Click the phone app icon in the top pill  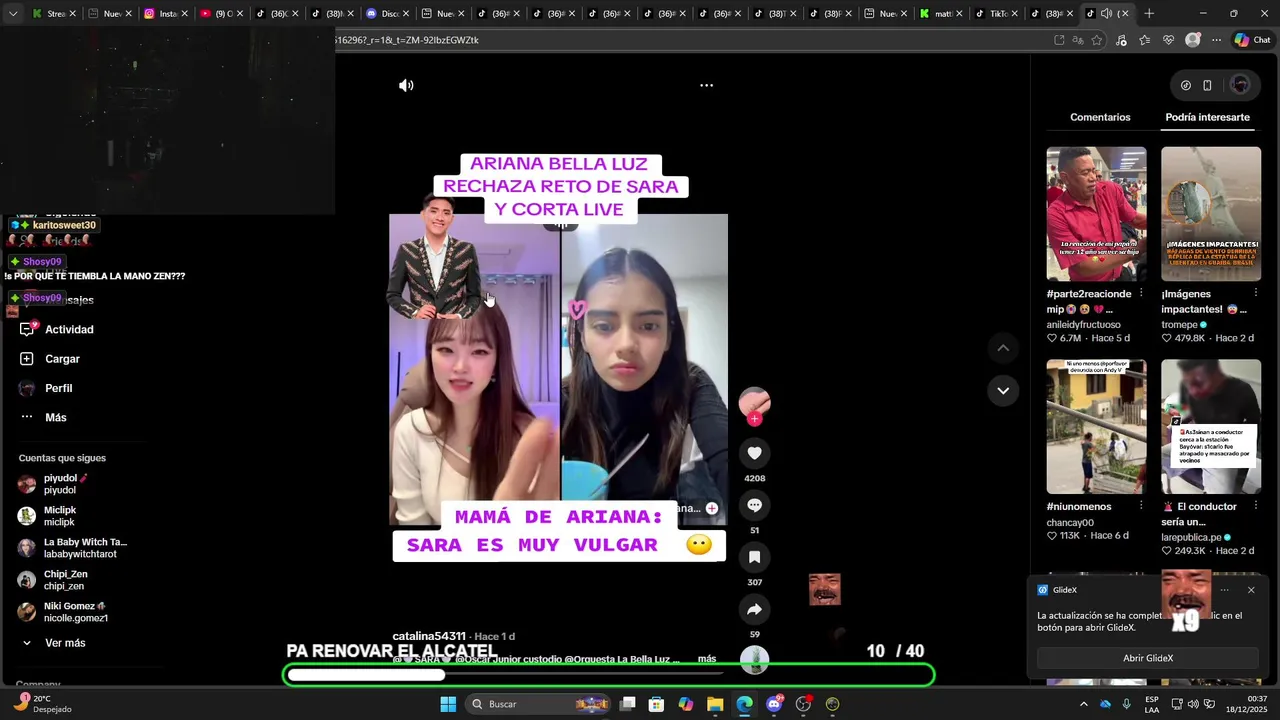(x=1207, y=86)
